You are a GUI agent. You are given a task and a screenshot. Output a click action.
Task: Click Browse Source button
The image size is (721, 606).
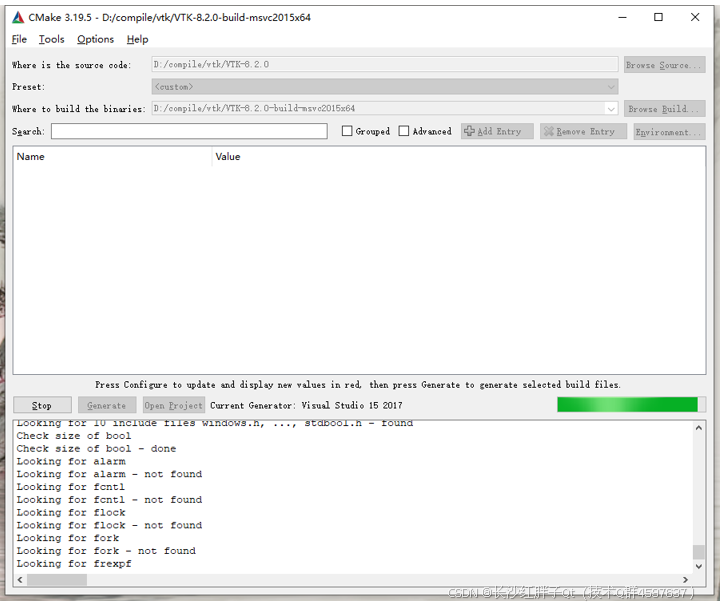coord(664,65)
